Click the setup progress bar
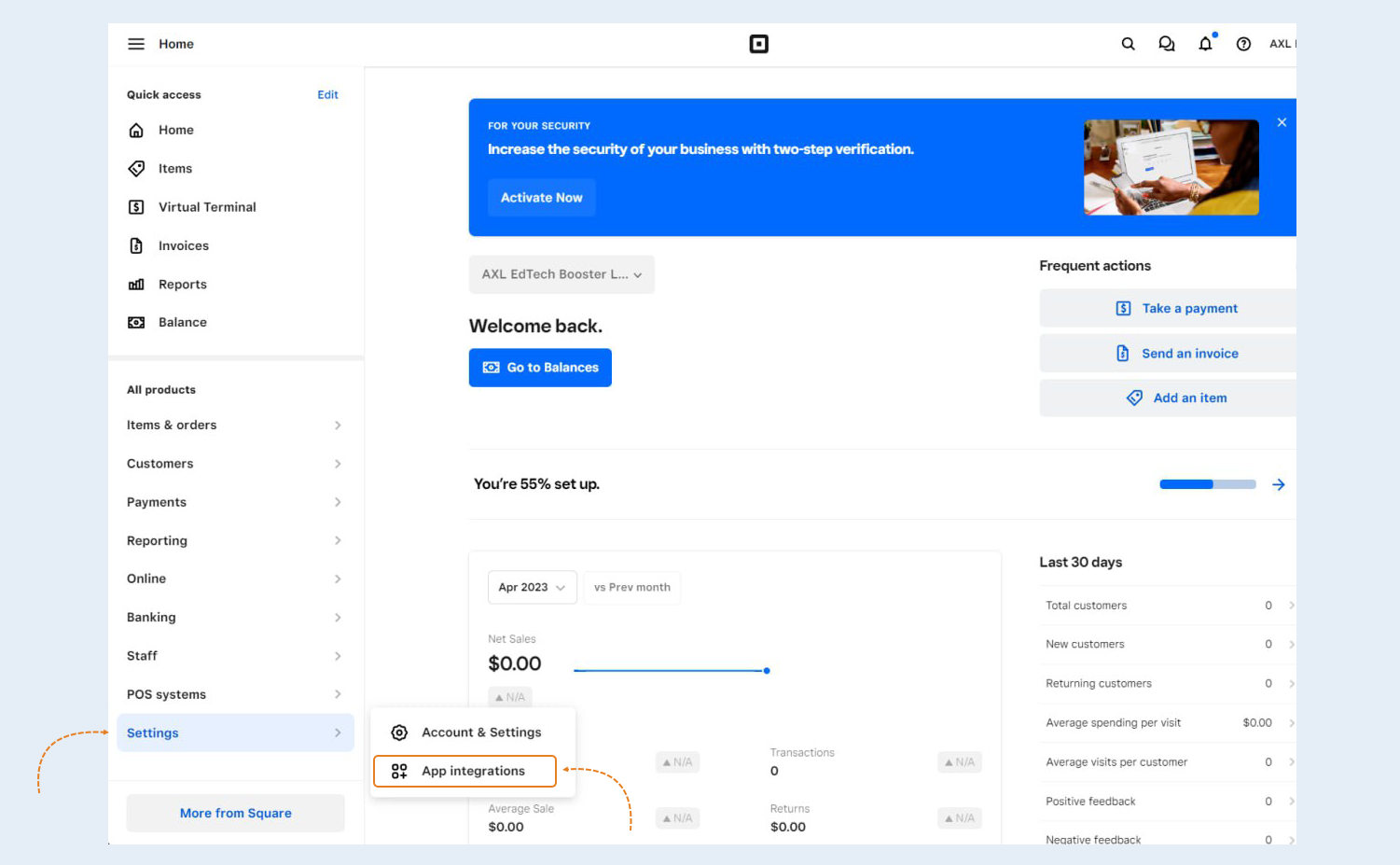This screenshot has width=1400, height=865. pyautogui.click(x=1208, y=484)
